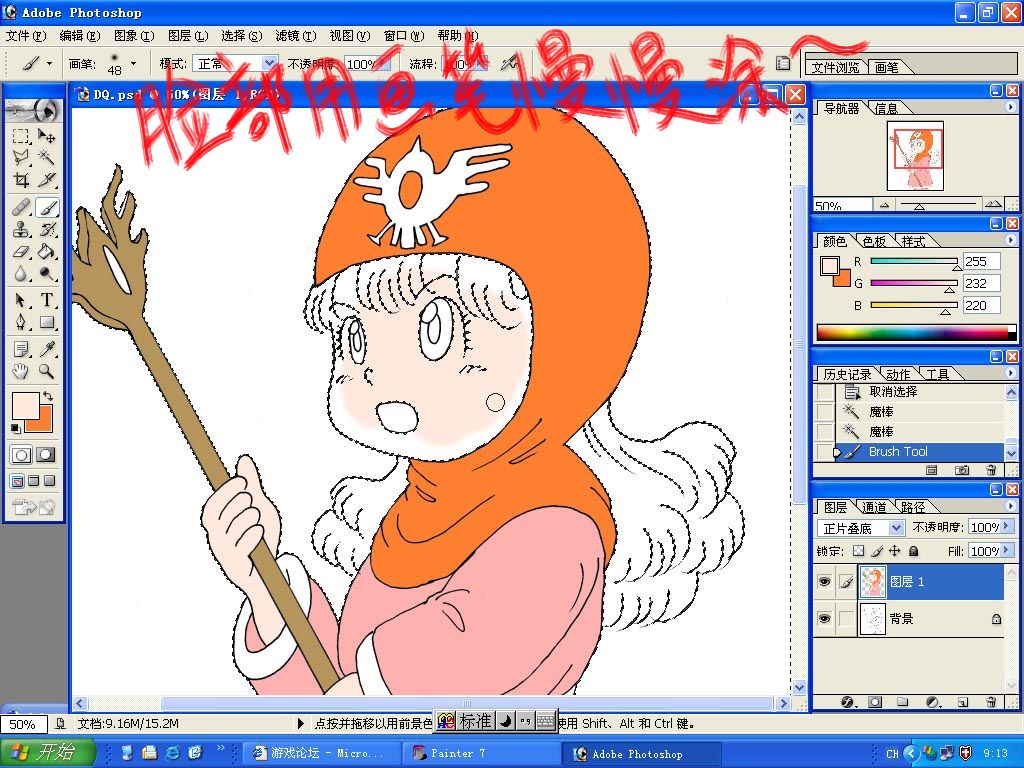This screenshot has width=1024, height=768.
Task: Open the History palette options menu arrow
Action: (x=1011, y=373)
